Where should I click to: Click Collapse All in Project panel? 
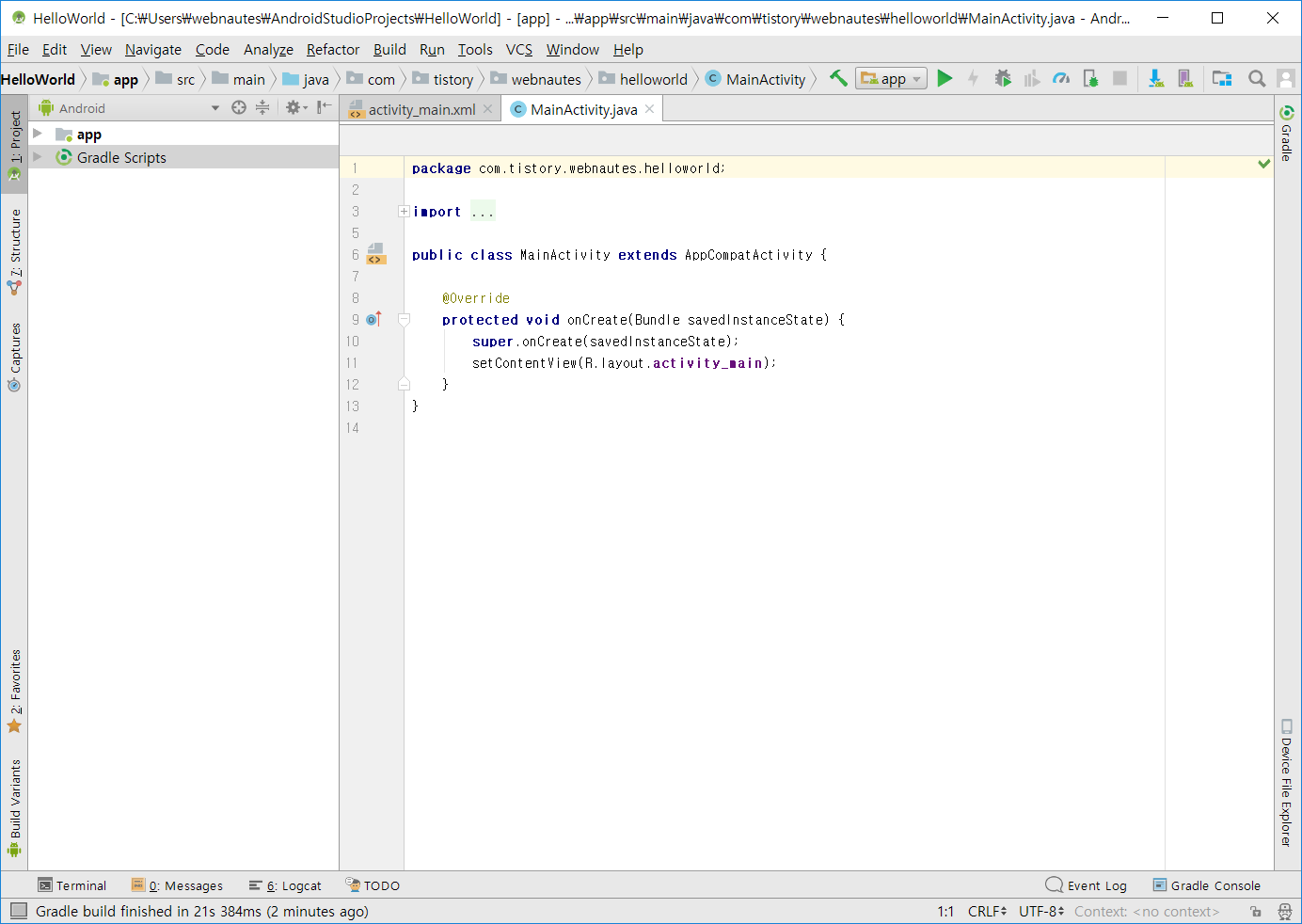pyautogui.click(x=262, y=107)
